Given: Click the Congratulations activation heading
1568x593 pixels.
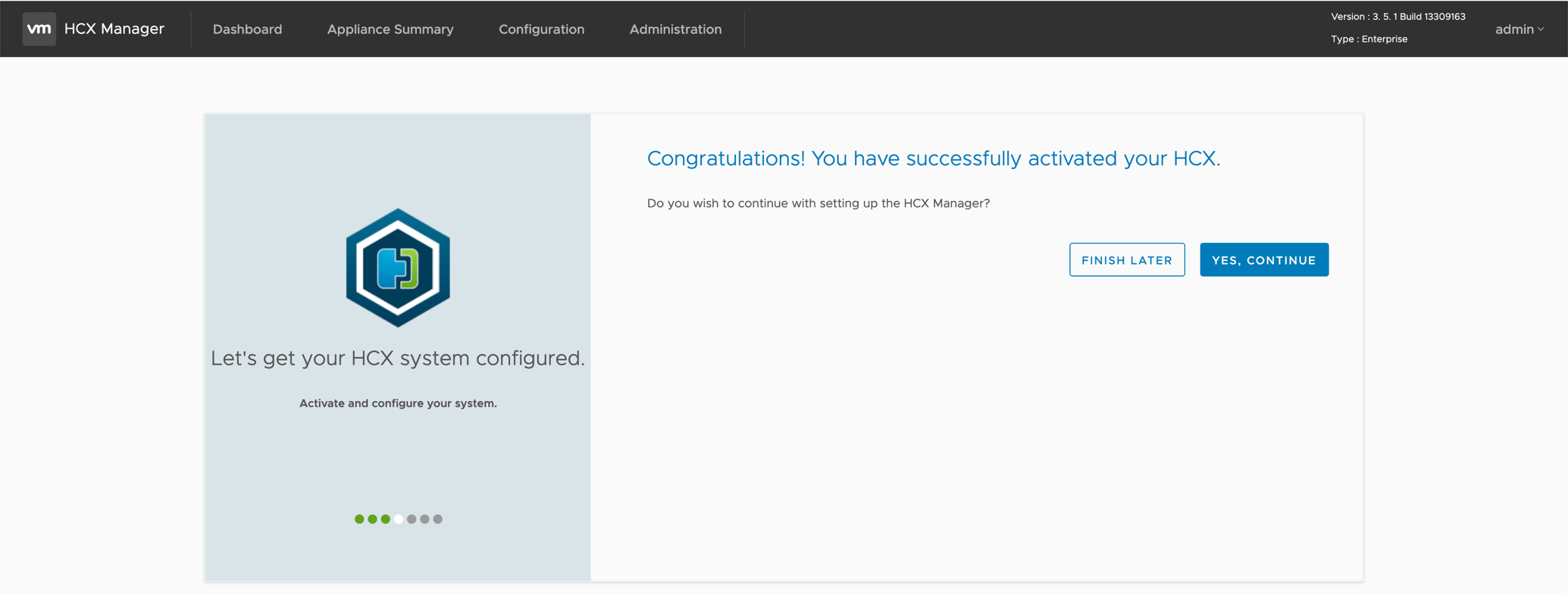Looking at the screenshot, I should tap(933, 158).
